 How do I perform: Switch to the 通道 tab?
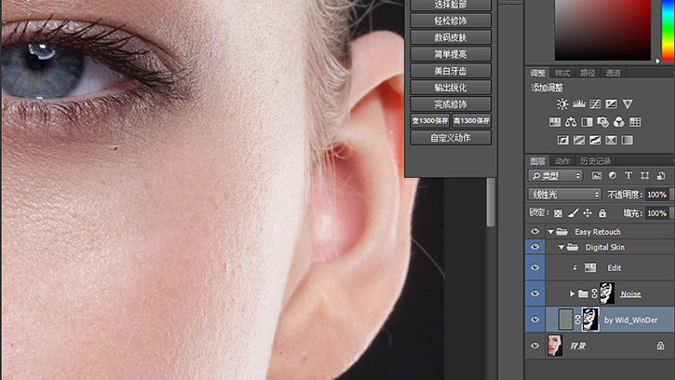(x=613, y=73)
